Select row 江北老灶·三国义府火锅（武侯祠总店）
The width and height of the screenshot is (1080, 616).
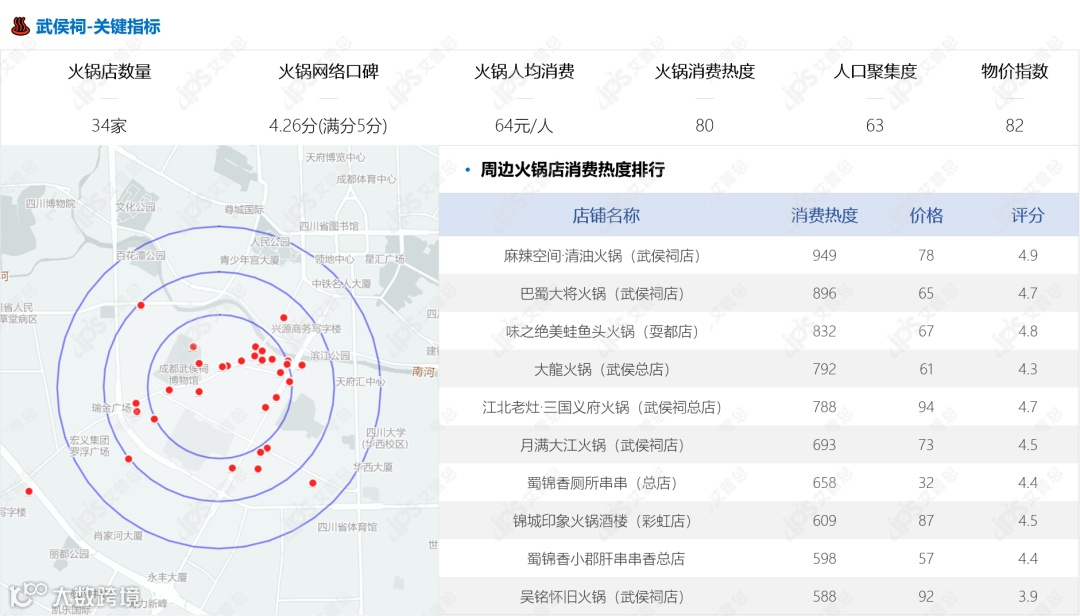pos(759,407)
